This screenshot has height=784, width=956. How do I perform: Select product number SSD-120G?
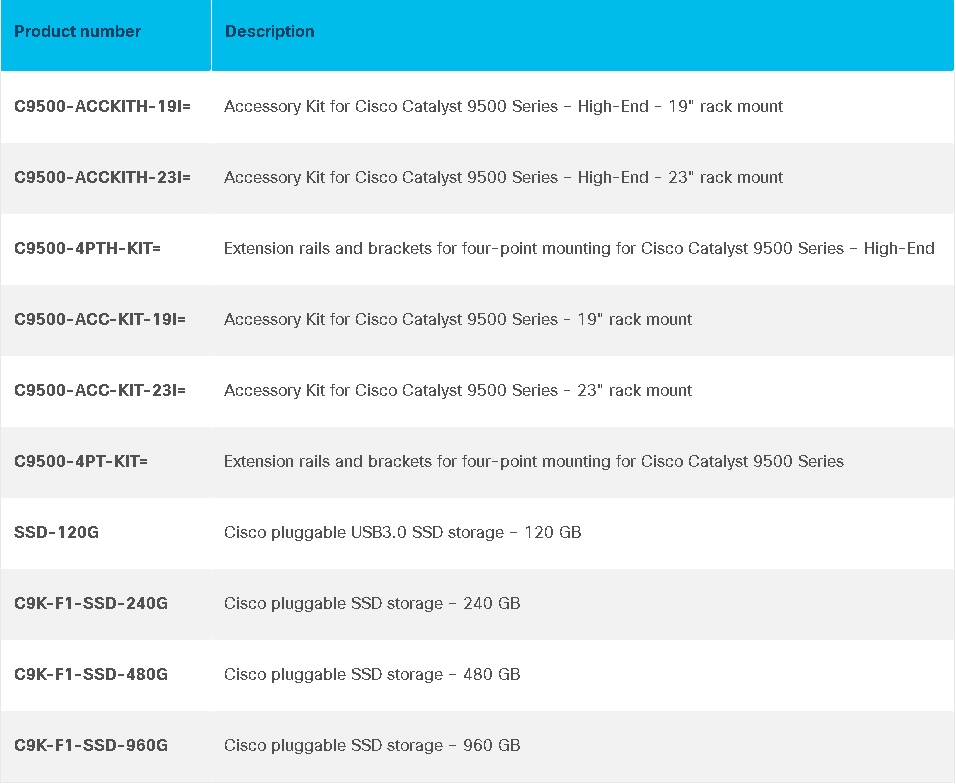(x=56, y=532)
